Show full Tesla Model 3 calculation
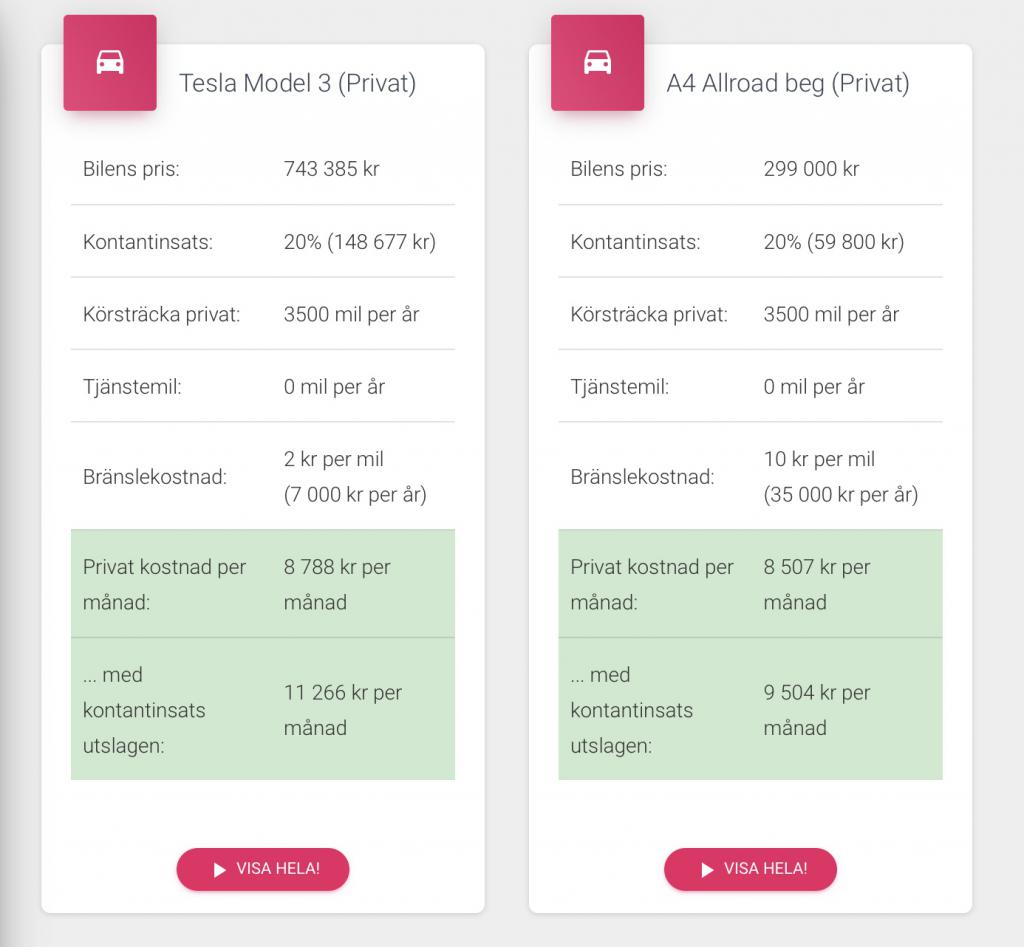 263,869
